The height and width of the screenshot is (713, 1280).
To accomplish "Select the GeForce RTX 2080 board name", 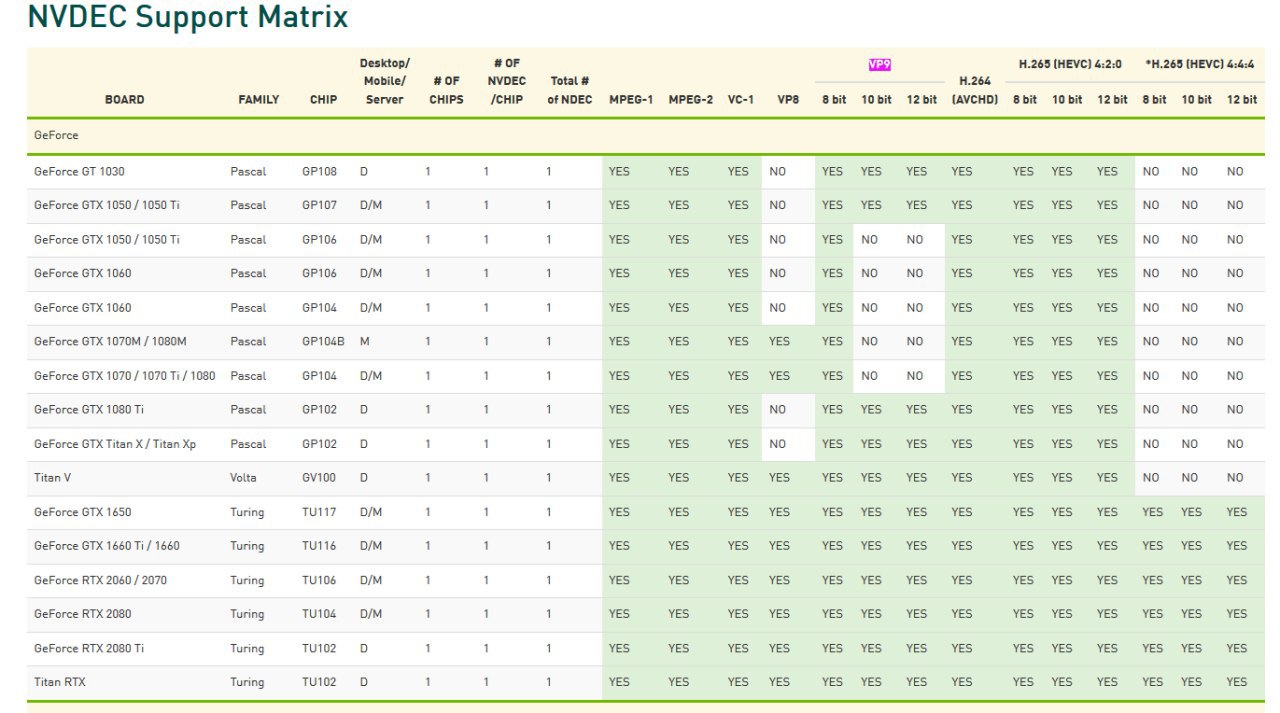I will pyautogui.click(x=82, y=614).
